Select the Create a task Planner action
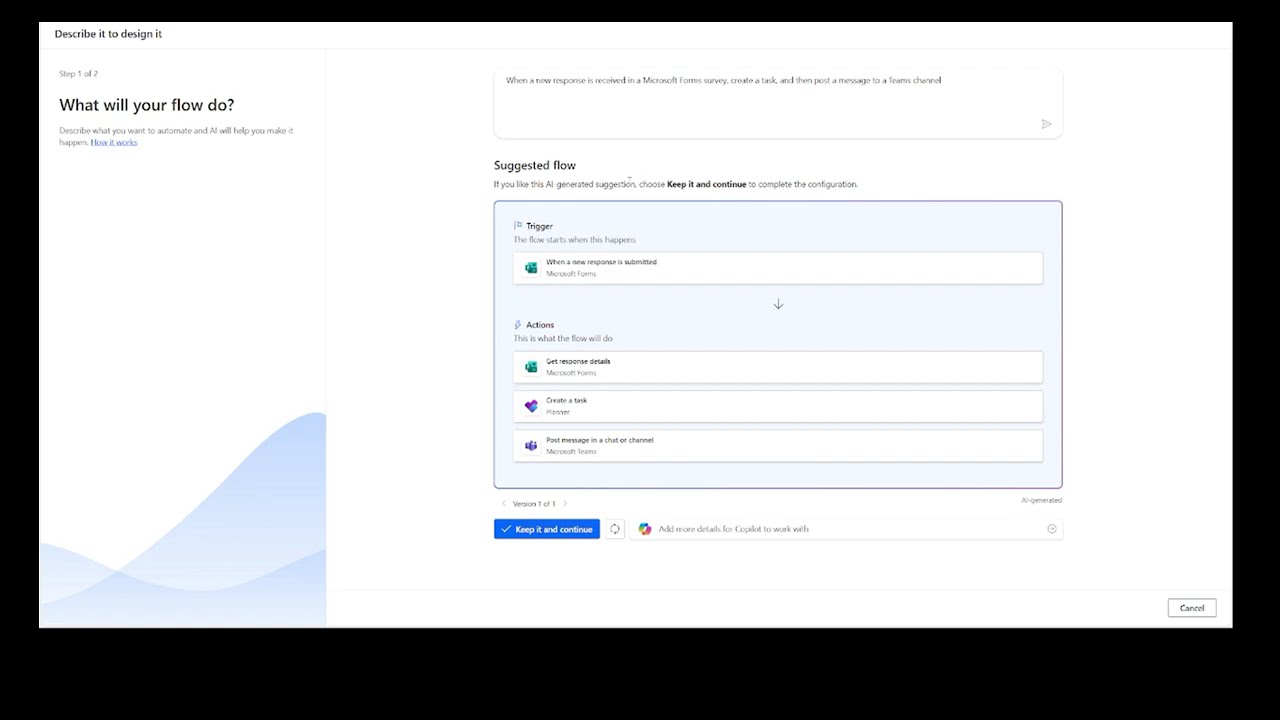The image size is (1280, 720). [778, 406]
